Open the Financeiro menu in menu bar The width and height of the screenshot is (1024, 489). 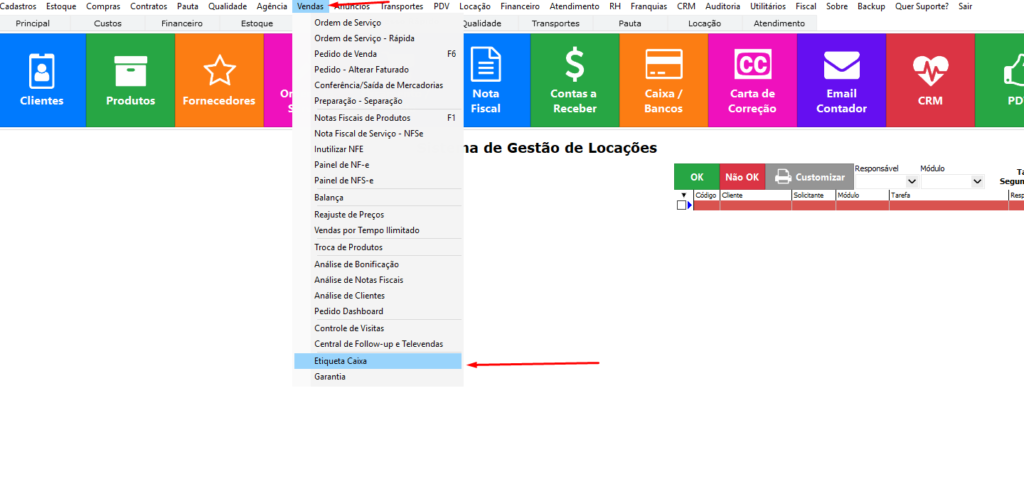click(519, 6)
